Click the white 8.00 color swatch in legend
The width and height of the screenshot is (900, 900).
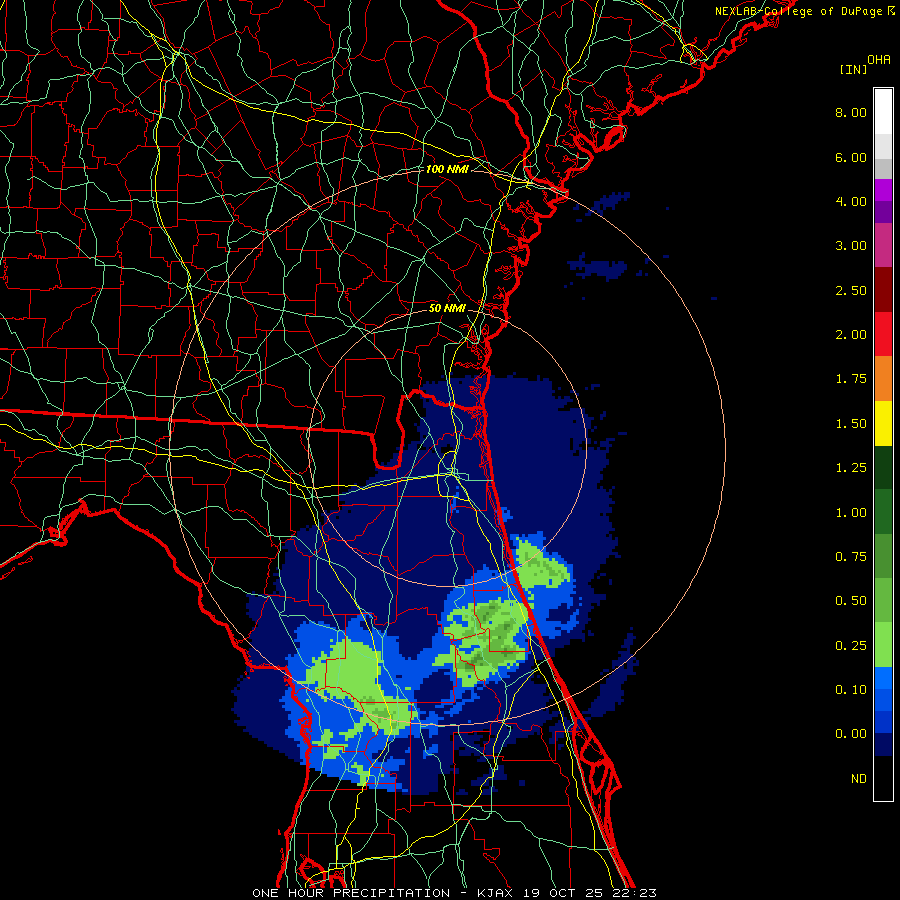tap(883, 112)
